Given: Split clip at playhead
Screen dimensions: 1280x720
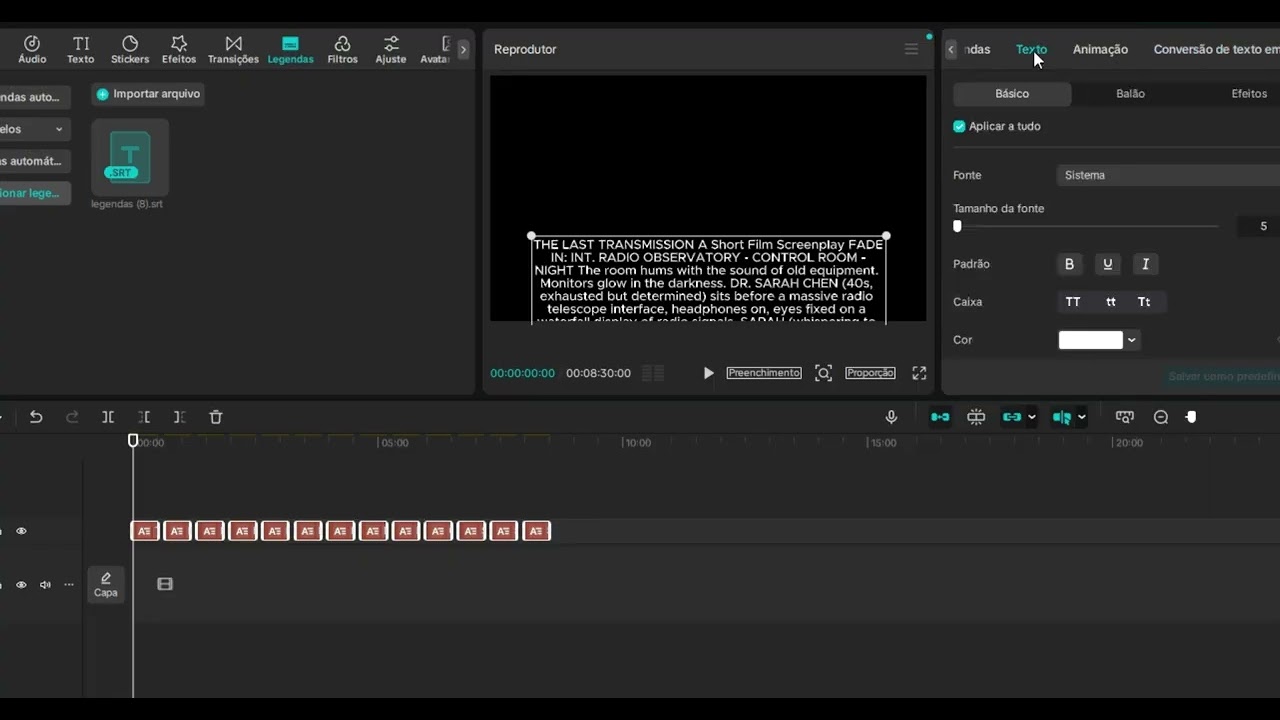Looking at the screenshot, I should (x=108, y=417).
